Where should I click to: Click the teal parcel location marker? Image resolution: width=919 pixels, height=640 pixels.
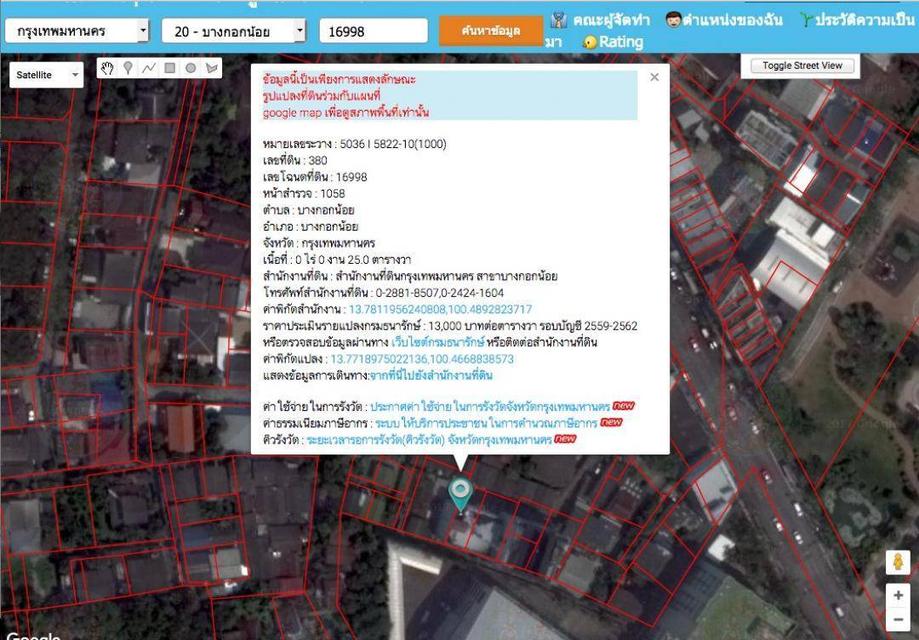pyautogui.click(x=461, y=494)
